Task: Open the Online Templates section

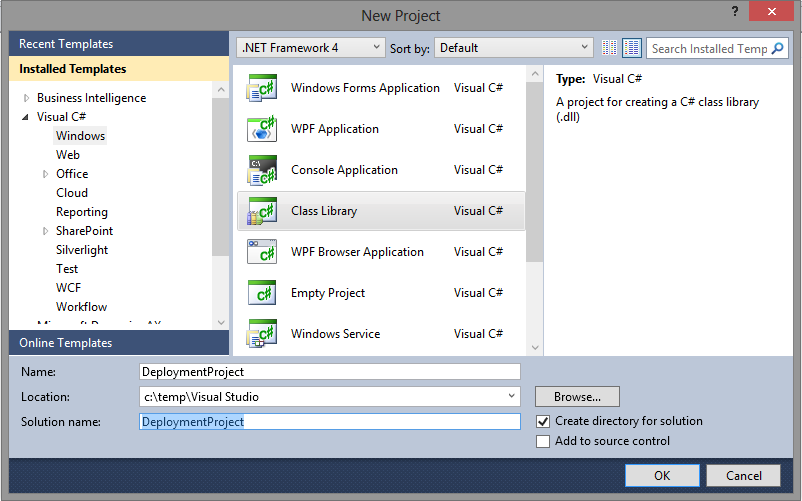Action: click(x=119, y=343)
